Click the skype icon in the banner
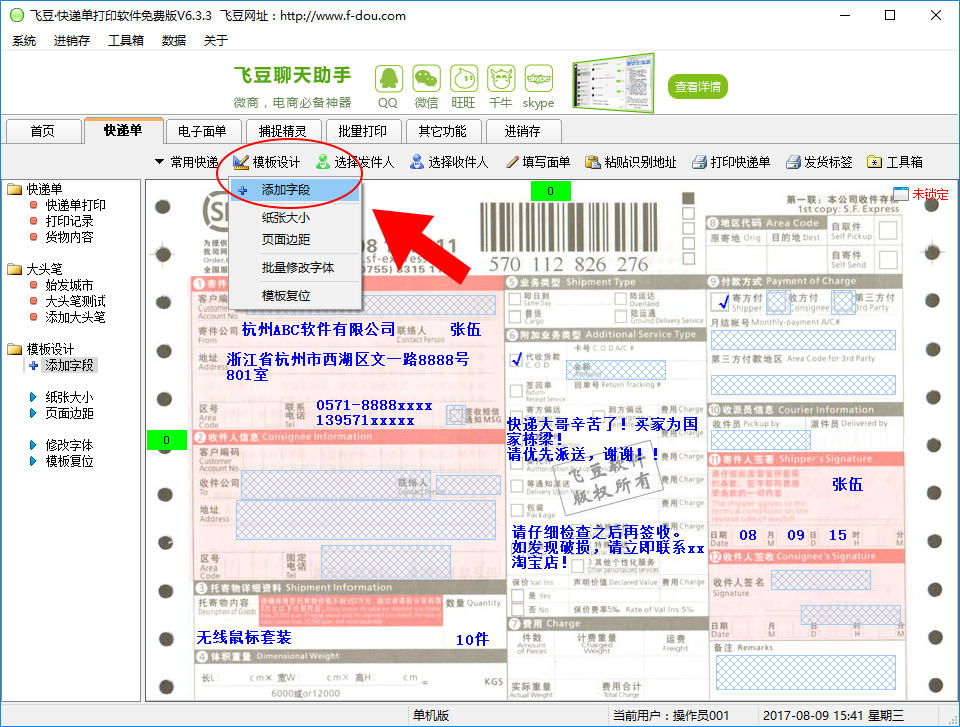Screen dimensions: 960x727 click(x=539, y=80)
